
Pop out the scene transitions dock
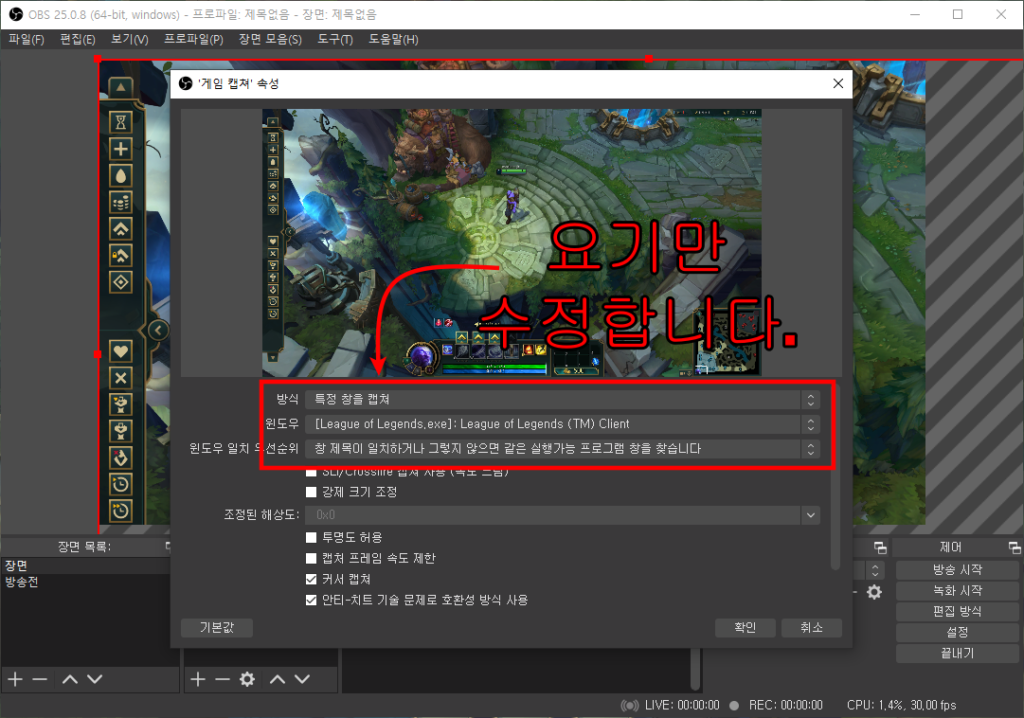880,547
